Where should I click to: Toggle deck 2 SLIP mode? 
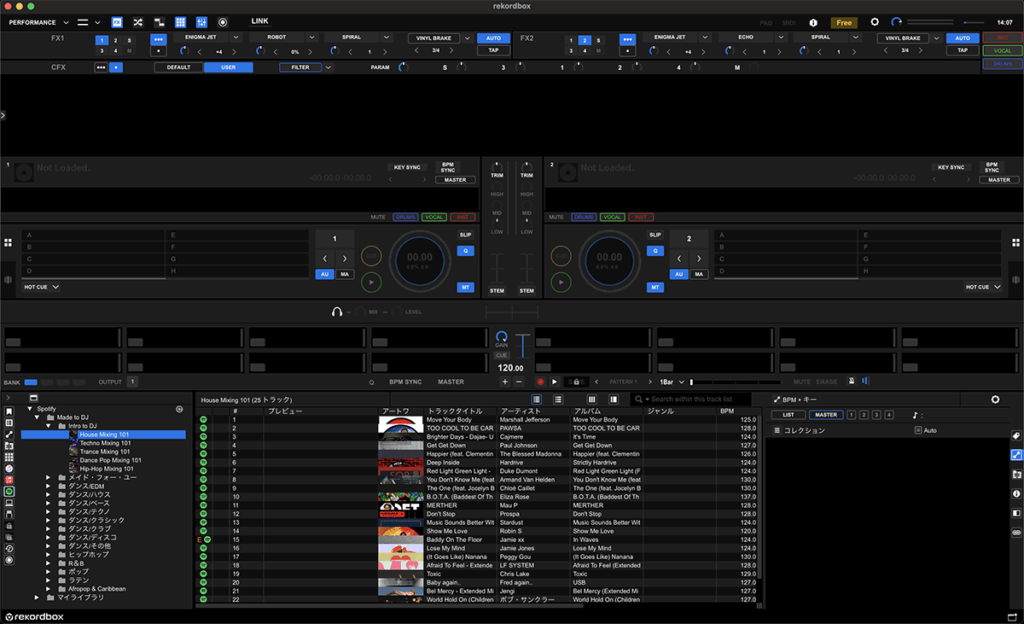point(655,235)
